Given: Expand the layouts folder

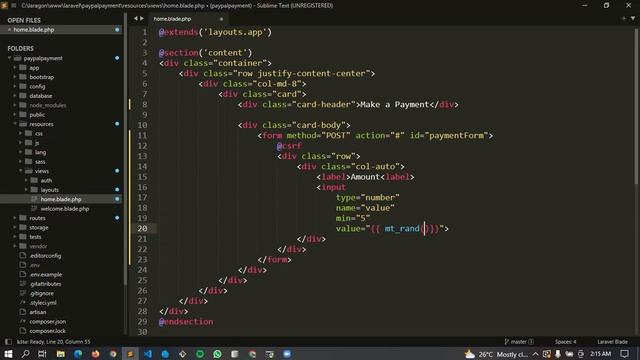Looking at the screenshot, I should (27, 190).
